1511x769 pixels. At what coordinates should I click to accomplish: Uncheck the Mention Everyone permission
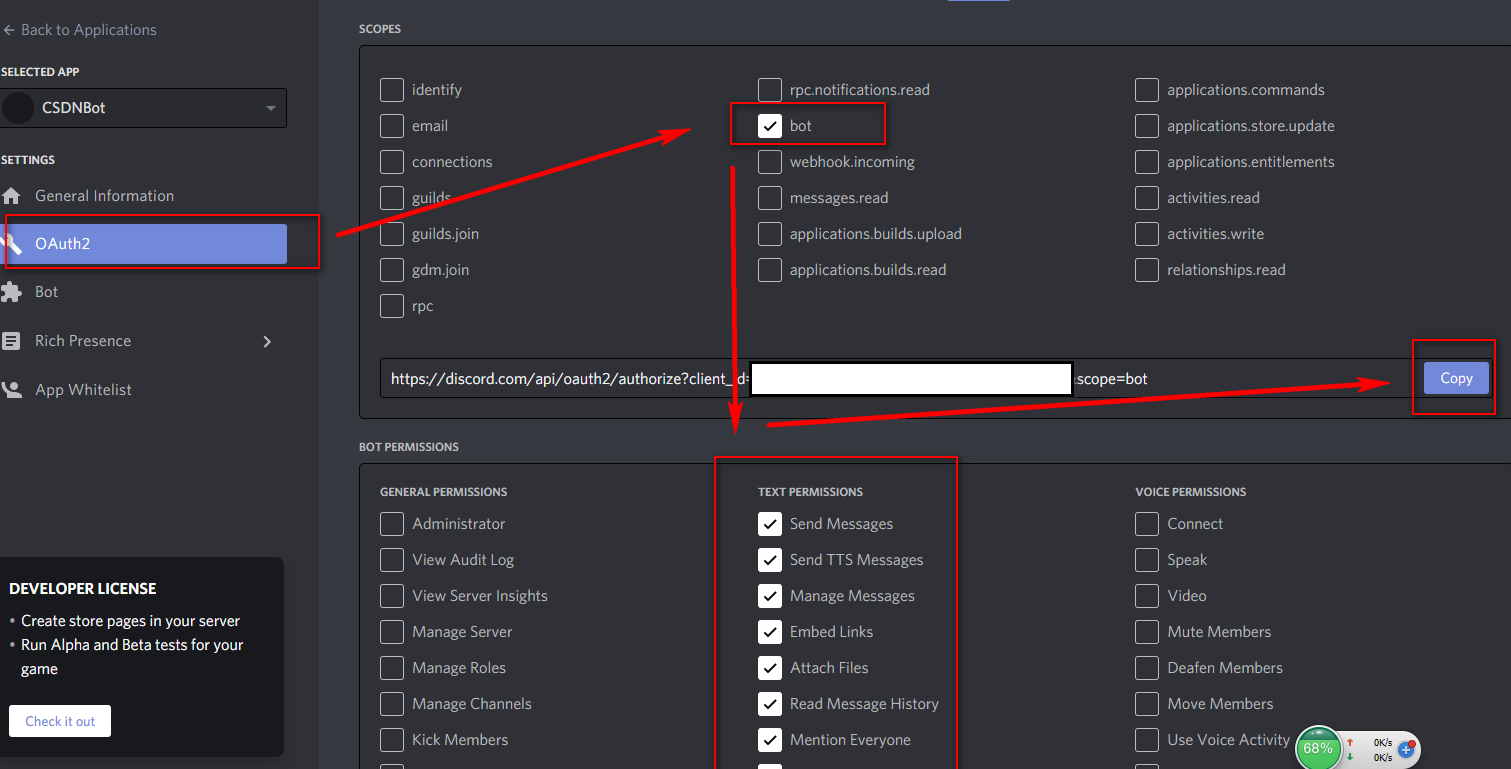pos(770,740)
